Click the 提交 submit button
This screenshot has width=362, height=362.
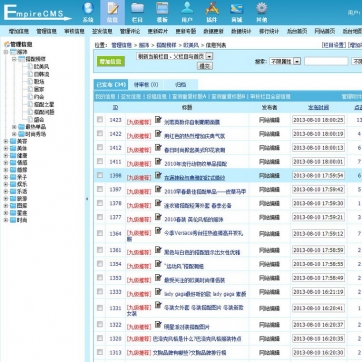205,66
